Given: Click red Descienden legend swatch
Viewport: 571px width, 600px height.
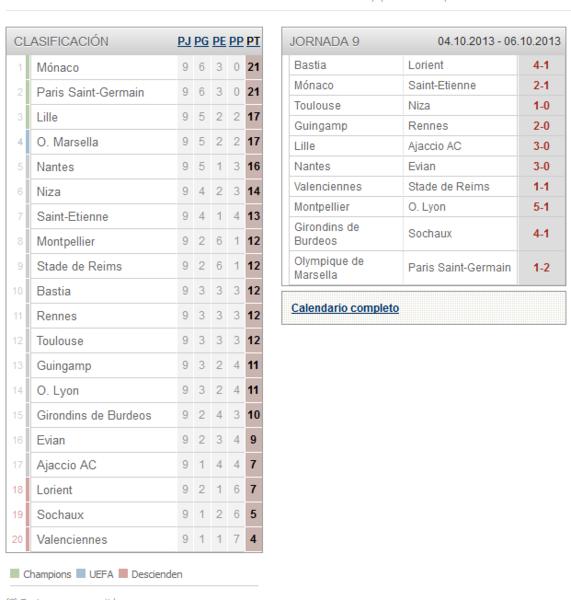Looking at the screenshot, I should 123,573.
